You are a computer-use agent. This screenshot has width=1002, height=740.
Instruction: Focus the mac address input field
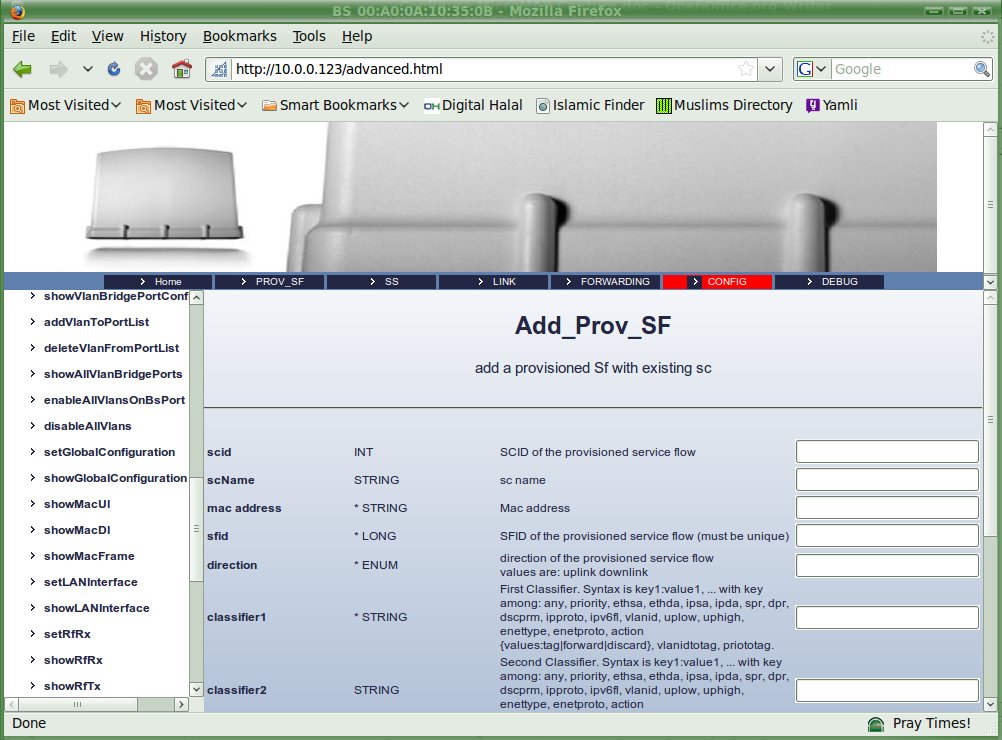tap(886, 508)
